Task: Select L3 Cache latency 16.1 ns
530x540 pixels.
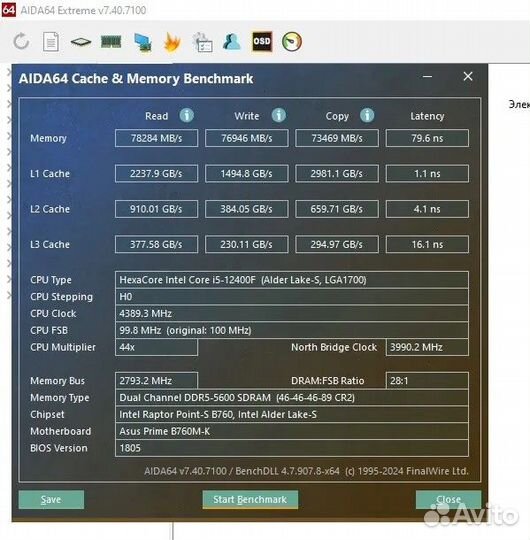Action: (427, 245)
